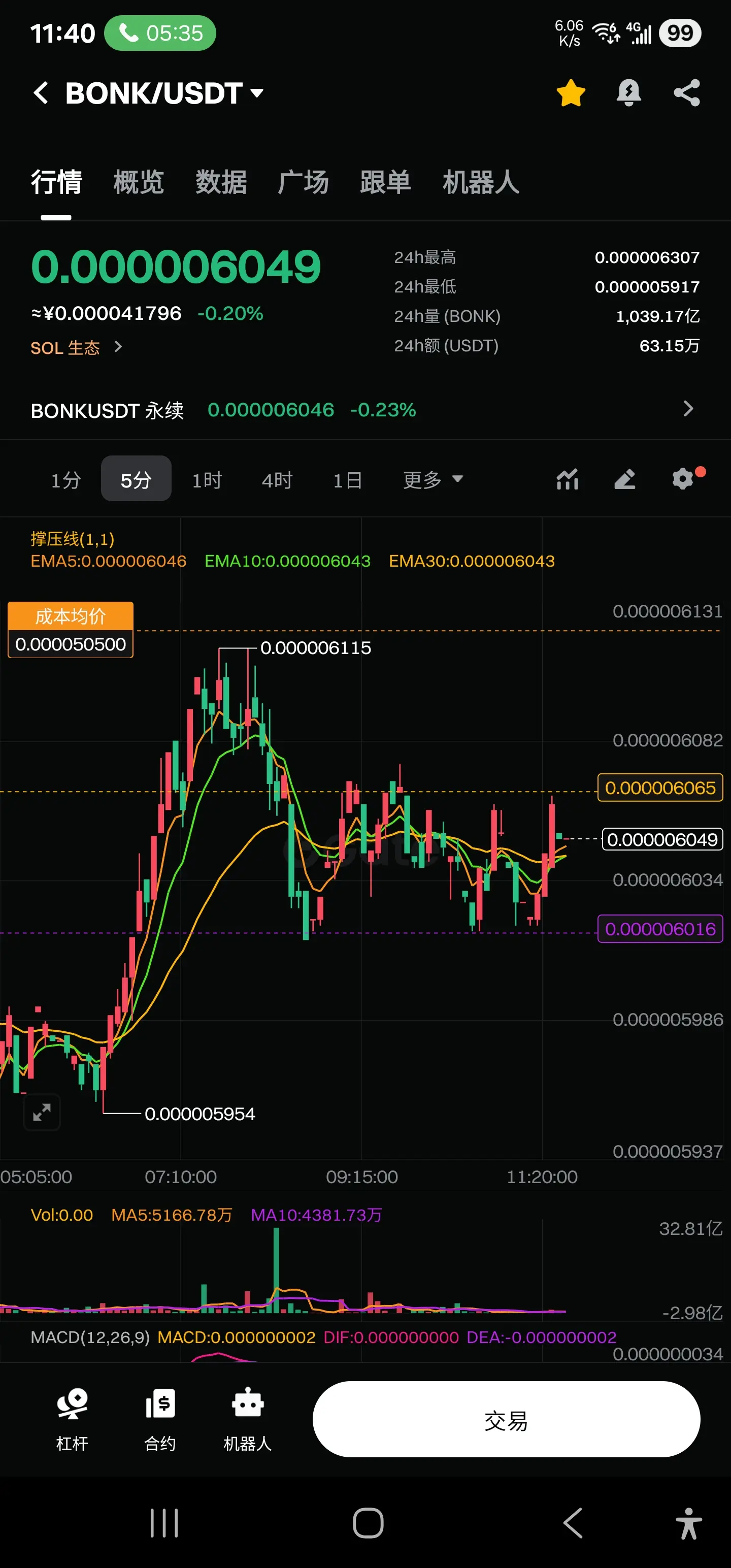
Task: Open the accessibility shortcut icon
Action: pyautogui.click(x=689, y=1523)
